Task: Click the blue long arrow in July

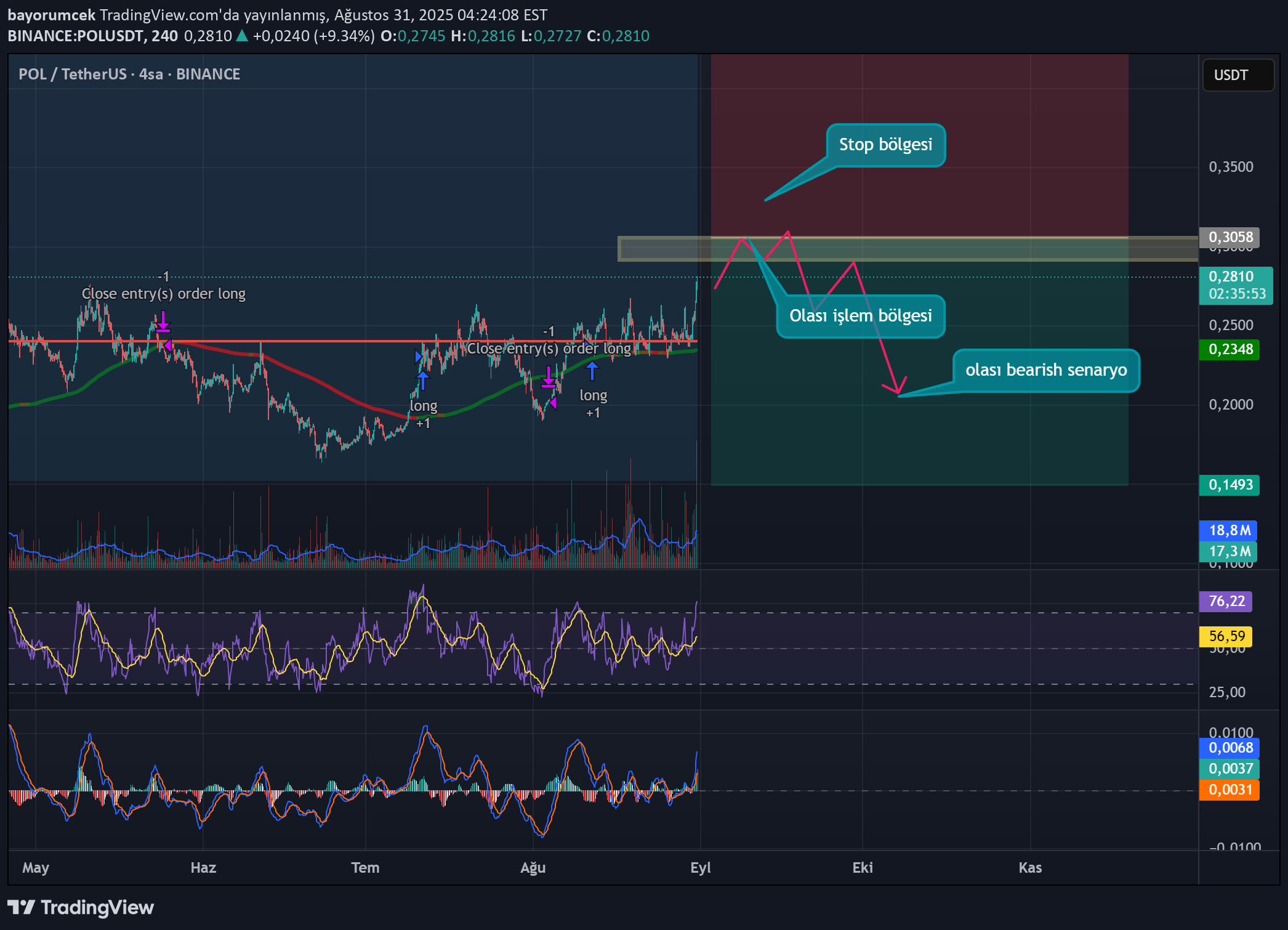Action: click(x=422, y=381)
